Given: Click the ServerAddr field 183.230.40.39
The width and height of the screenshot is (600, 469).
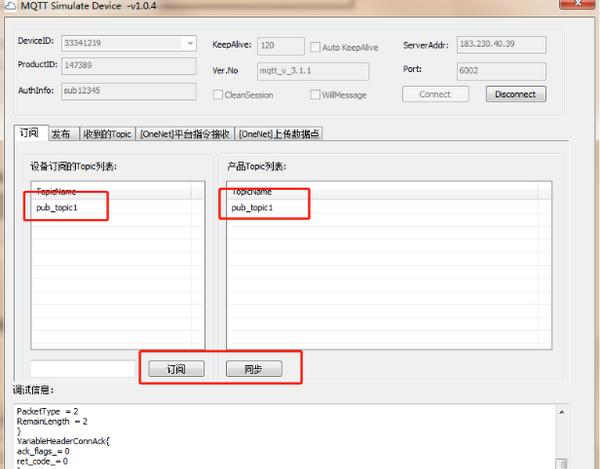Looking at the screenshot, I should (501, 44).
